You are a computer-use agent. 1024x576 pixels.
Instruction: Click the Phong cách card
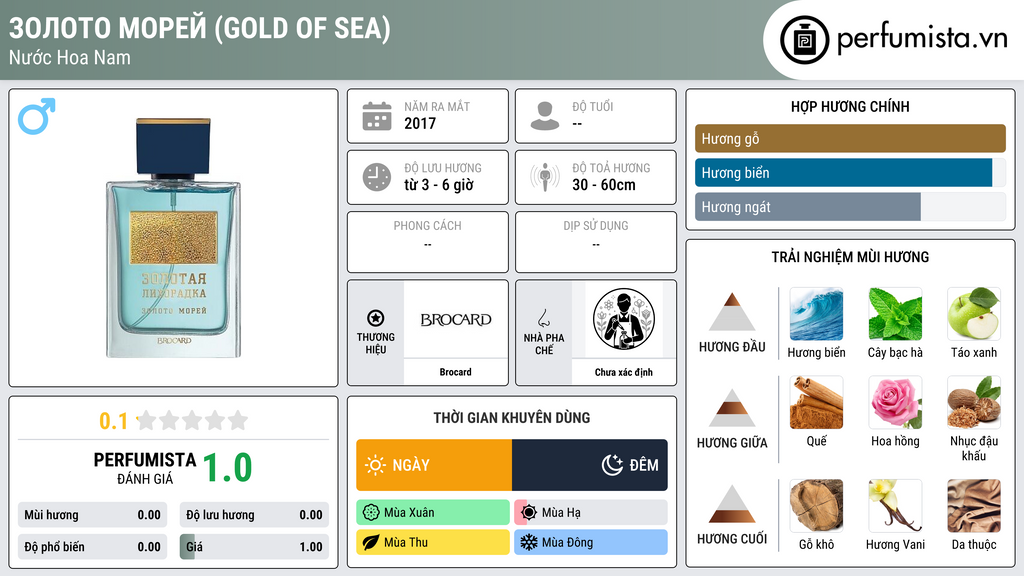[428, 242]
